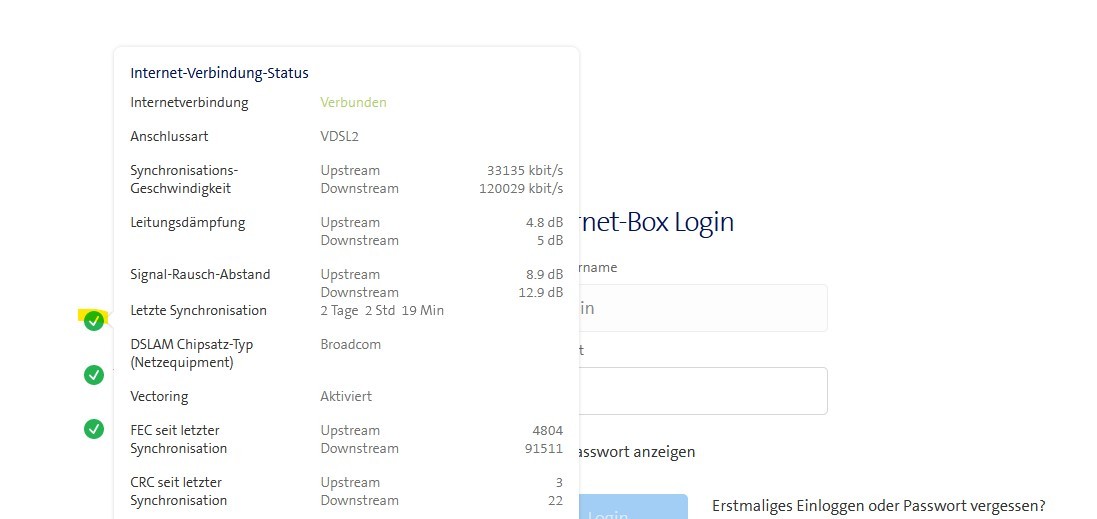Select the 'Broadcom' DSLAM chipset value

(350, 344)
